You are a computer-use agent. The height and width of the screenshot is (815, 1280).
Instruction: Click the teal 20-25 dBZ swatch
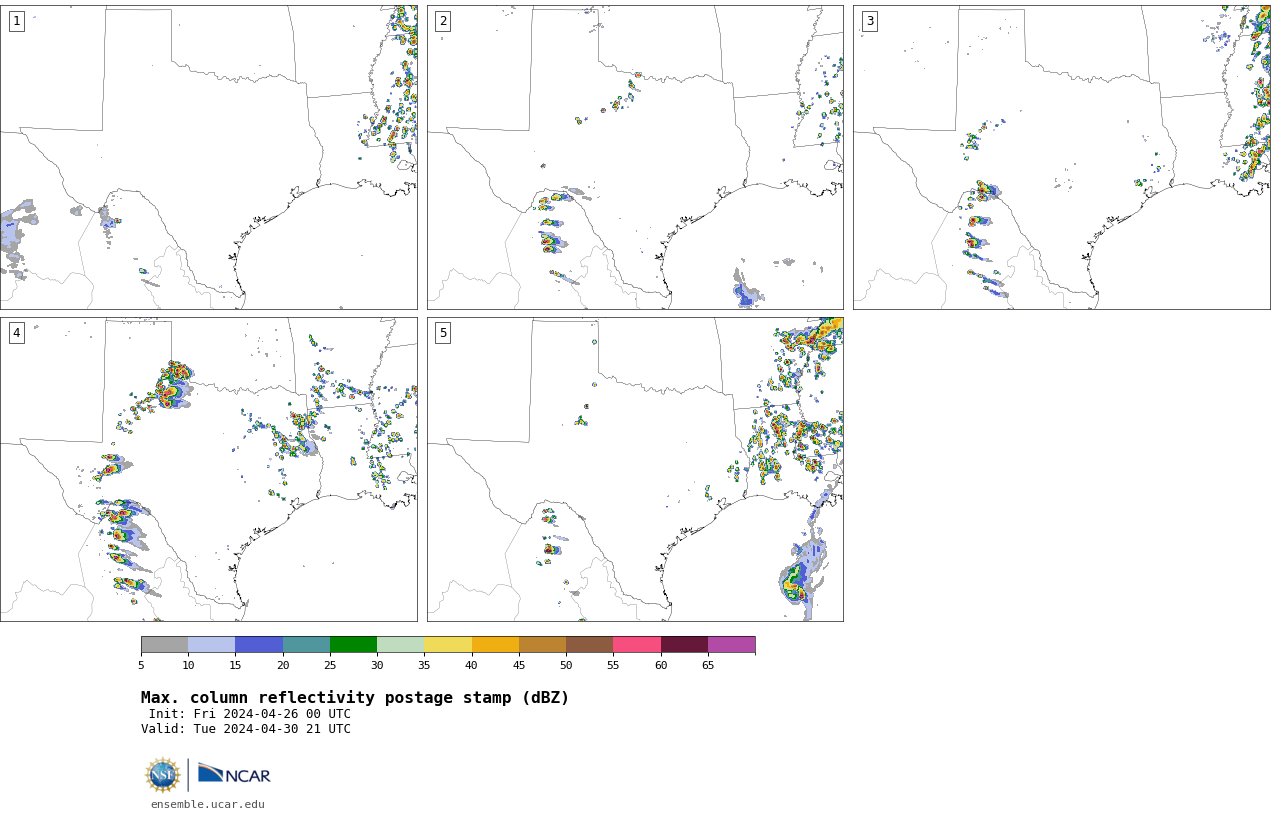(x=306, y=644)
